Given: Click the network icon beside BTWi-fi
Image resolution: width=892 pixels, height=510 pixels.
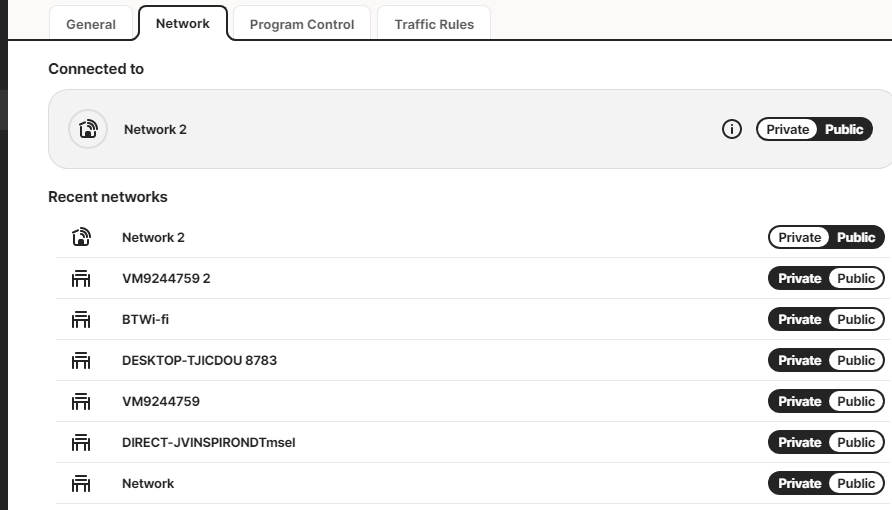Looking at the screenshot, I should pyautogui.click(x=81, y=320).
